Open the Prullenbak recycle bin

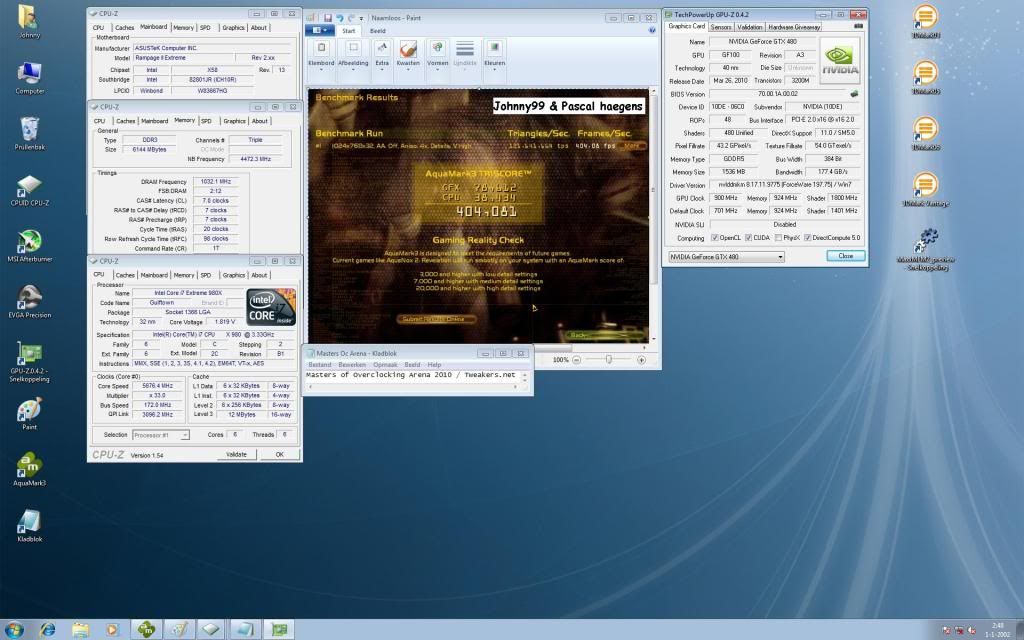point(29,131)
